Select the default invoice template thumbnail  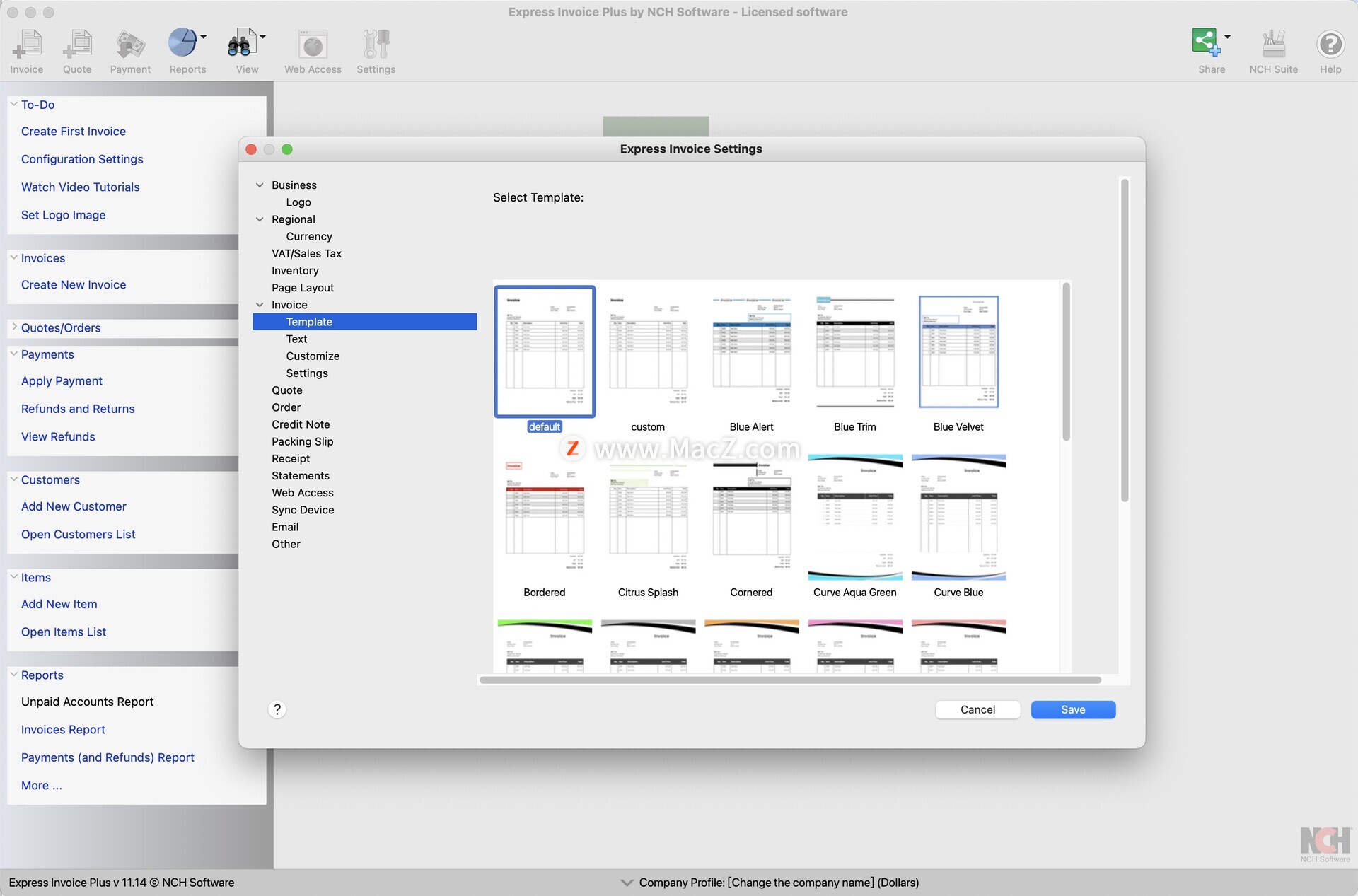[x=545, y=351]
